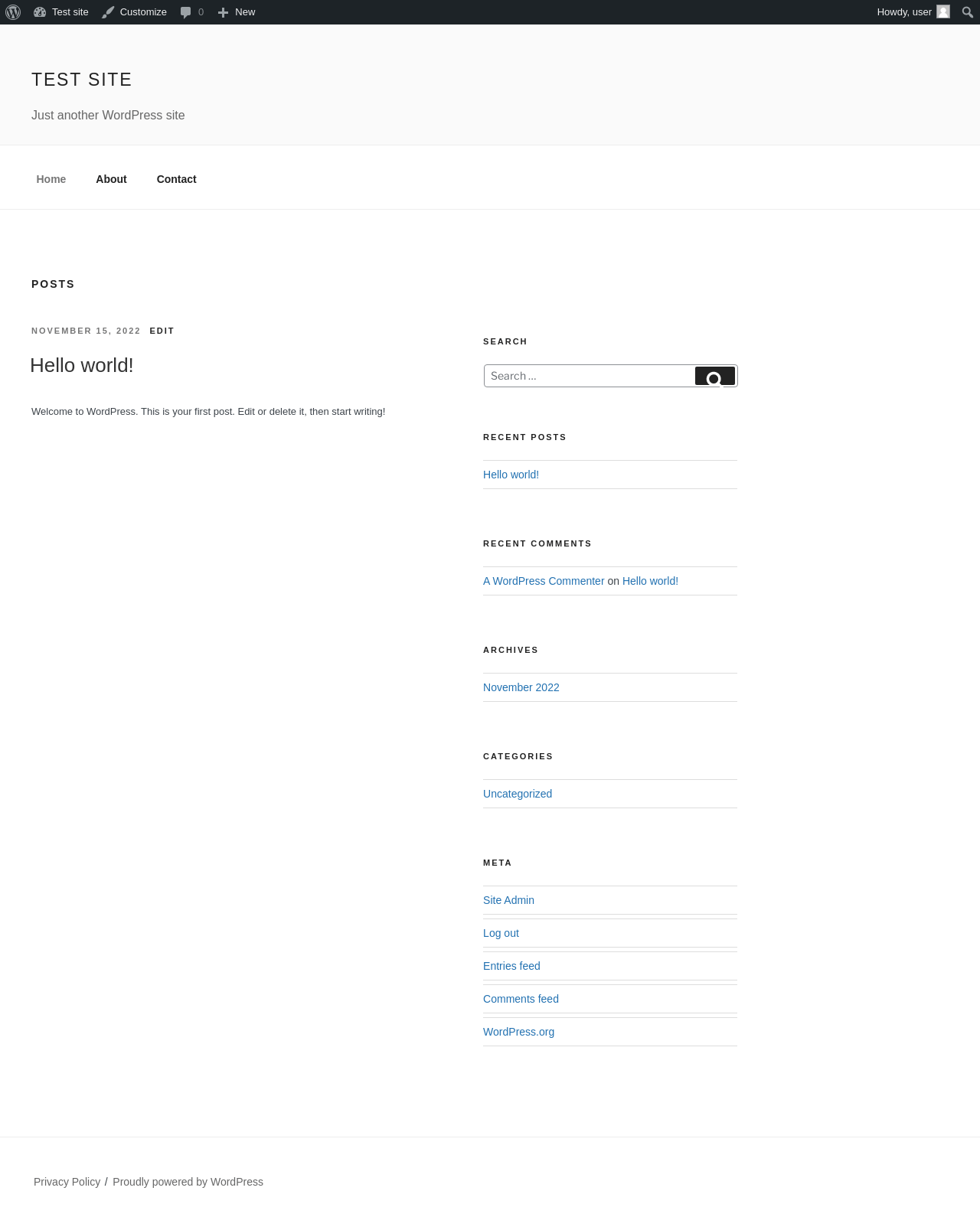Click the TEST SITE title
The width and height of the screenshot is (980, 1217).
[82, 80]
